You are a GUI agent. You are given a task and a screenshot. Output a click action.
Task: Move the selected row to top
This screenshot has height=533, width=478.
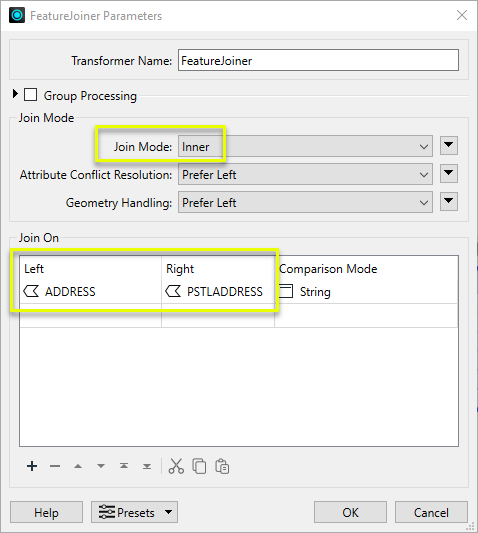pos(124,466)
